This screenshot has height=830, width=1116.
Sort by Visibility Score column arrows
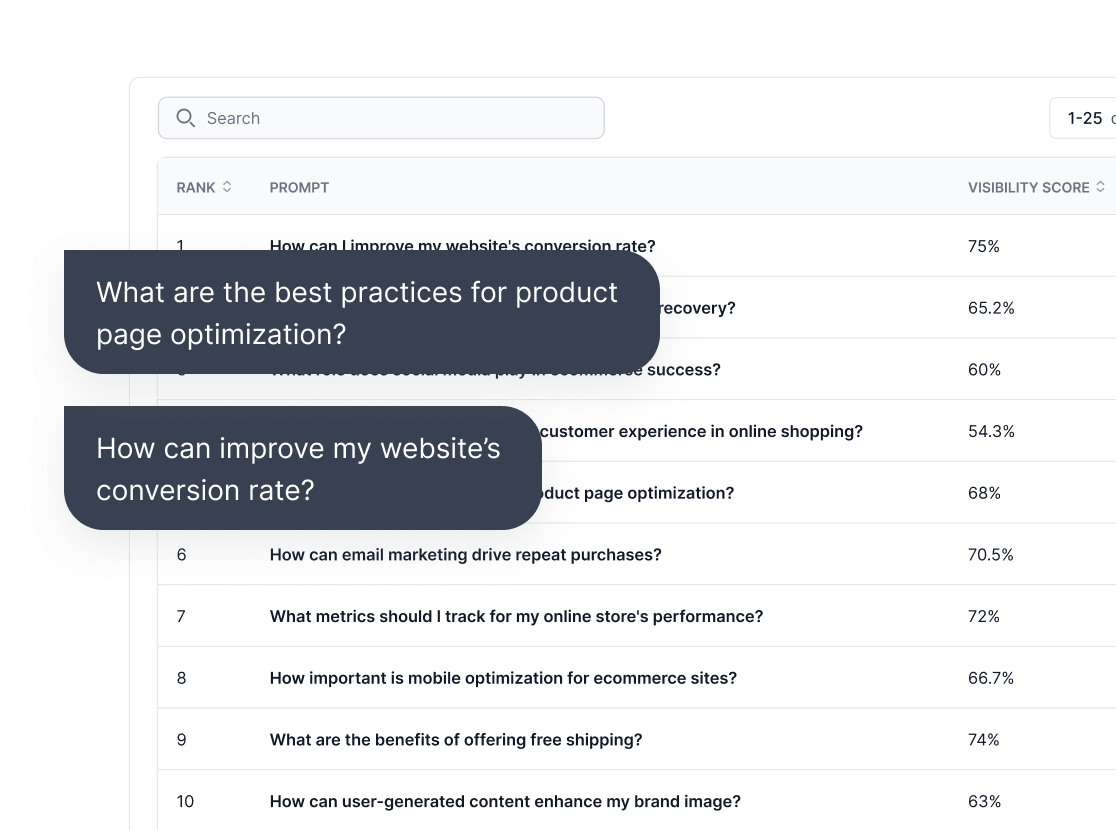click(x=1100, y=187)
